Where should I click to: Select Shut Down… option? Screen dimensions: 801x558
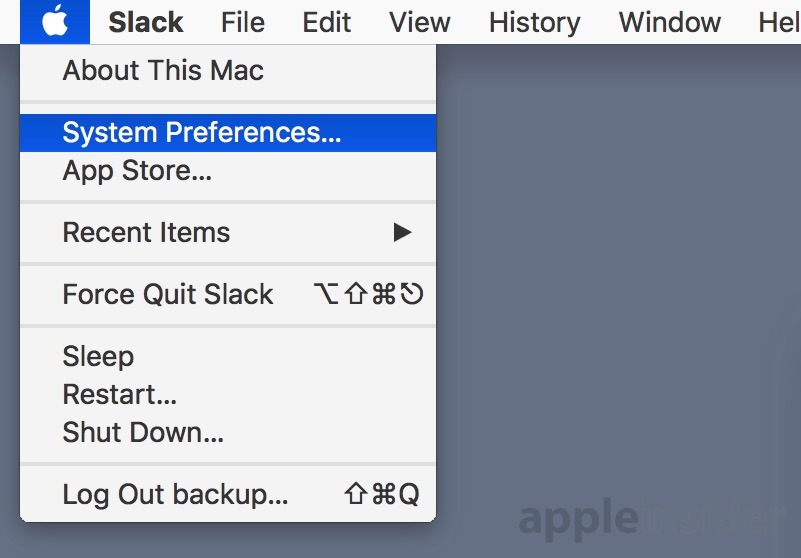coord(228,432)
